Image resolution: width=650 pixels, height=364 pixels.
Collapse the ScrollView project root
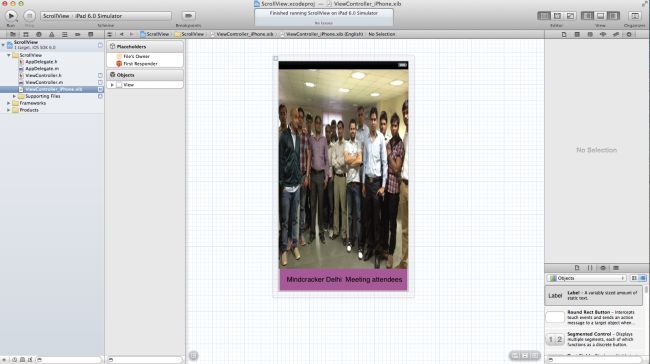tap(3, 44)
